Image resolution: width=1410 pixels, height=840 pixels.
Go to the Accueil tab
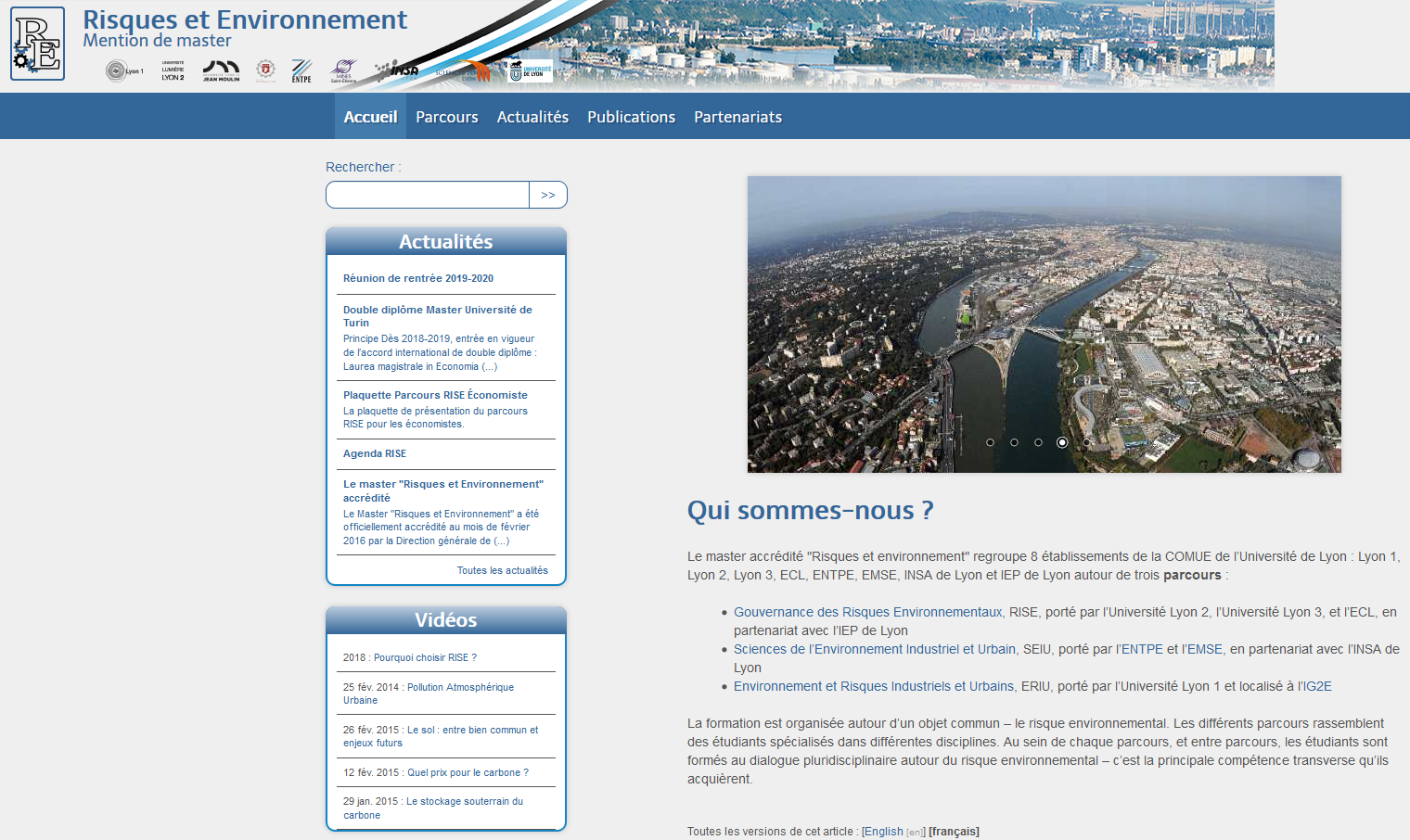pos(370,117)
